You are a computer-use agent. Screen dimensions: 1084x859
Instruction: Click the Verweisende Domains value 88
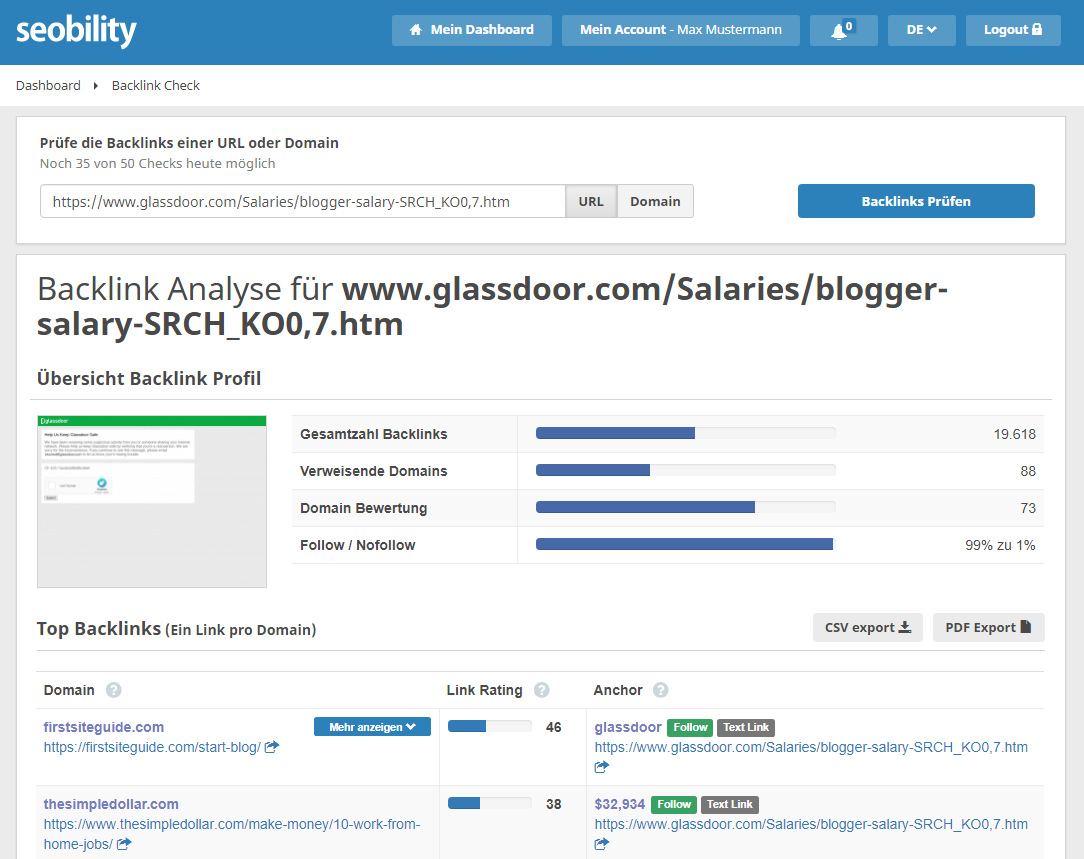[x=1028, y=471]
